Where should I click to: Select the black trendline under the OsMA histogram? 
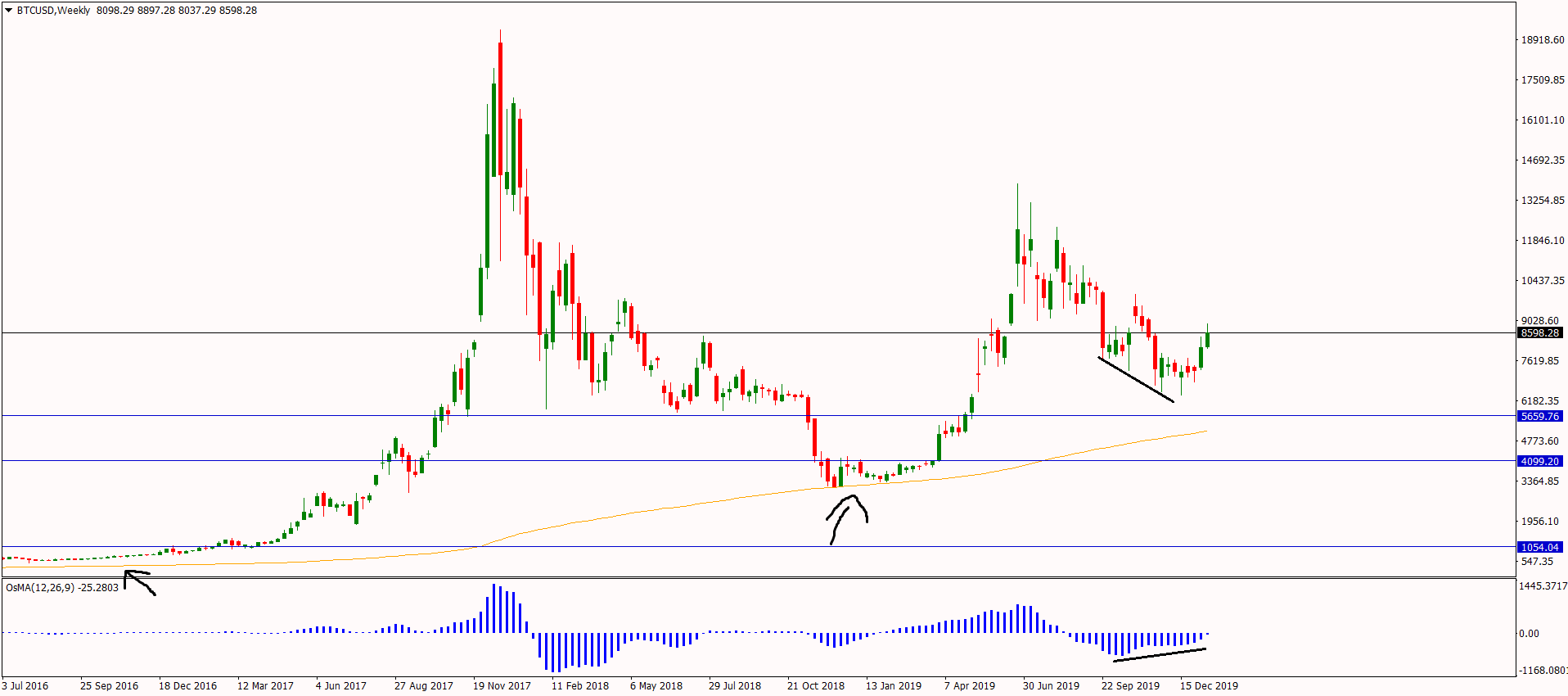pos(1159,654)
